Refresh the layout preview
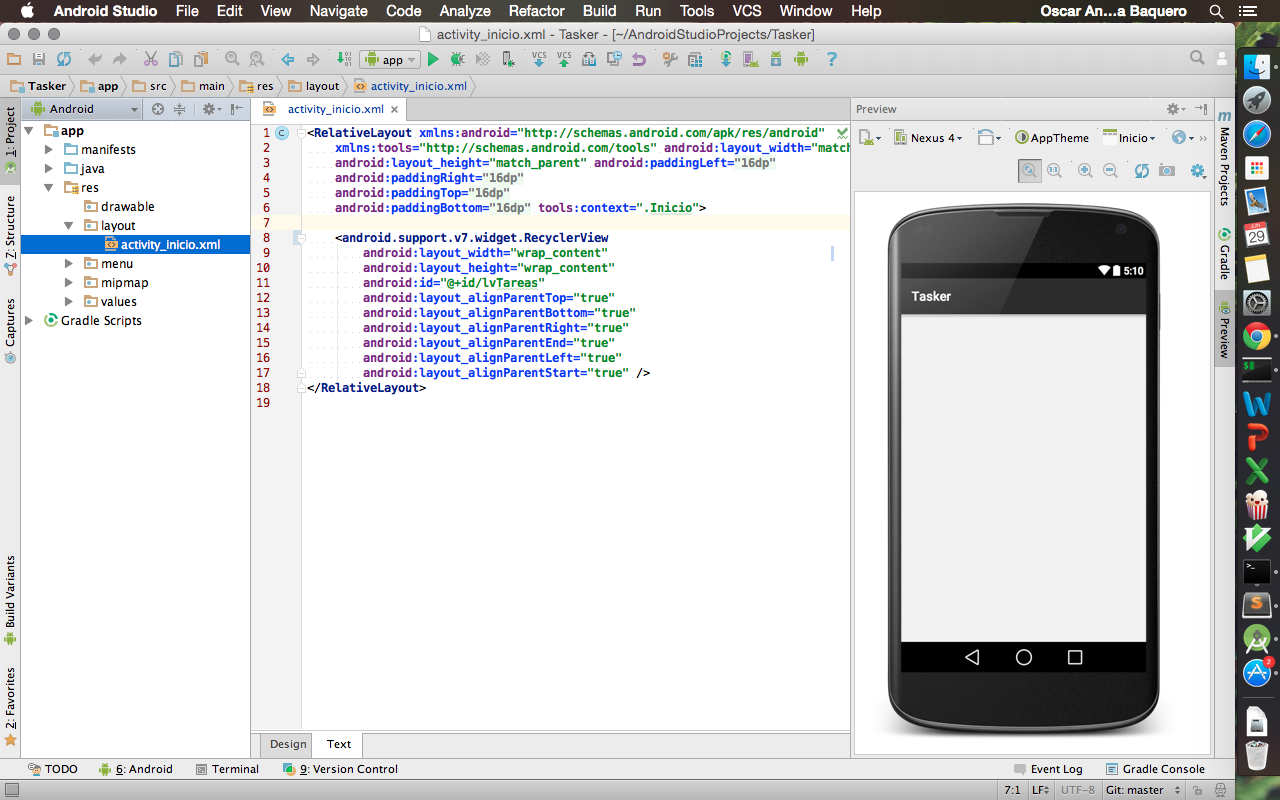The width and height of the screenshot is (1280, 800). 1142,171
